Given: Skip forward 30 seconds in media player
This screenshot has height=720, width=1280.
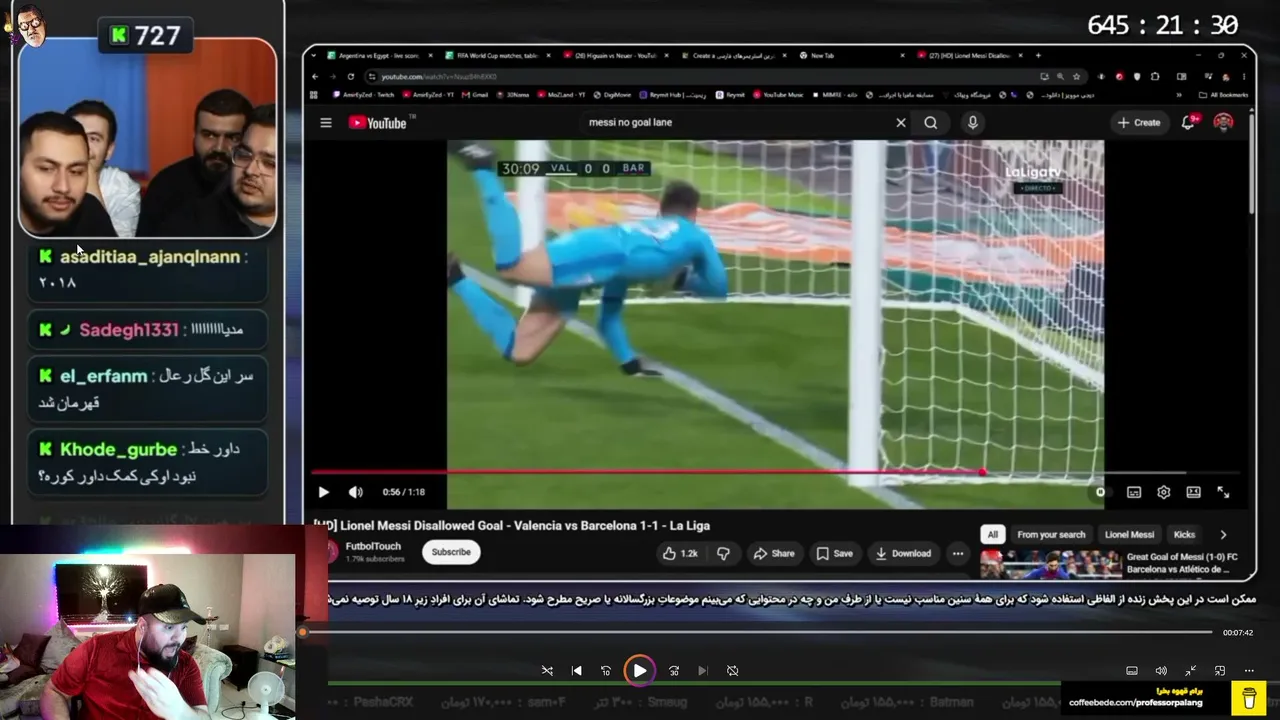Looking at the screenshot, I should pos(674,671).
